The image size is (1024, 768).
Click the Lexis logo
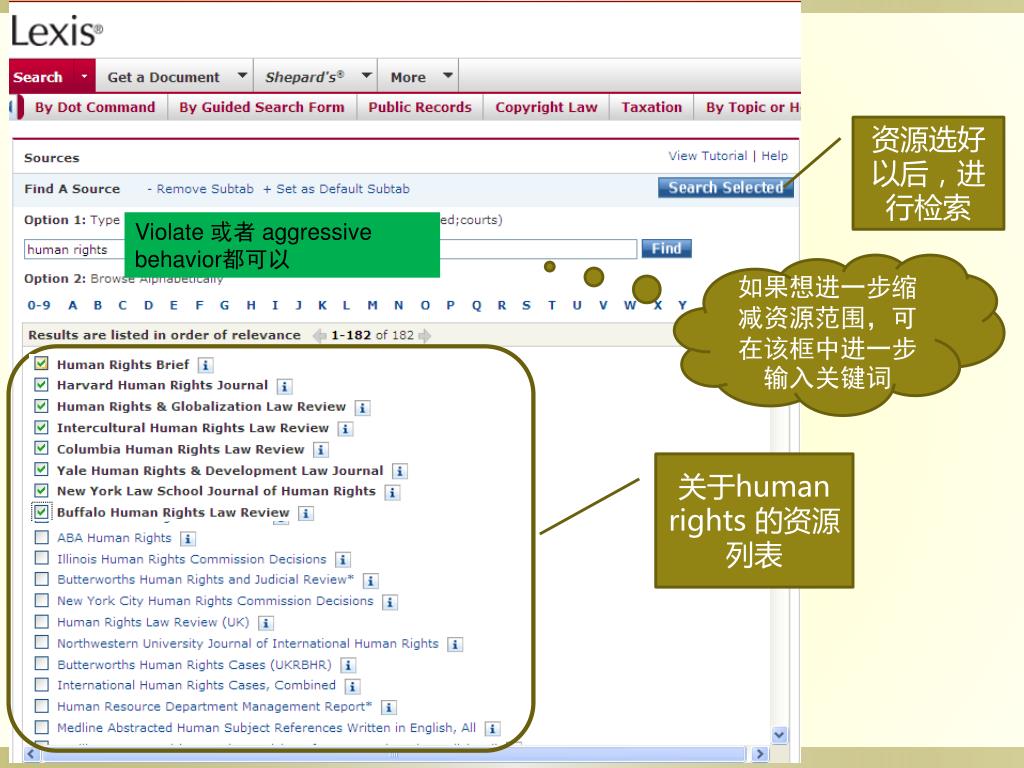coord(57,32)
